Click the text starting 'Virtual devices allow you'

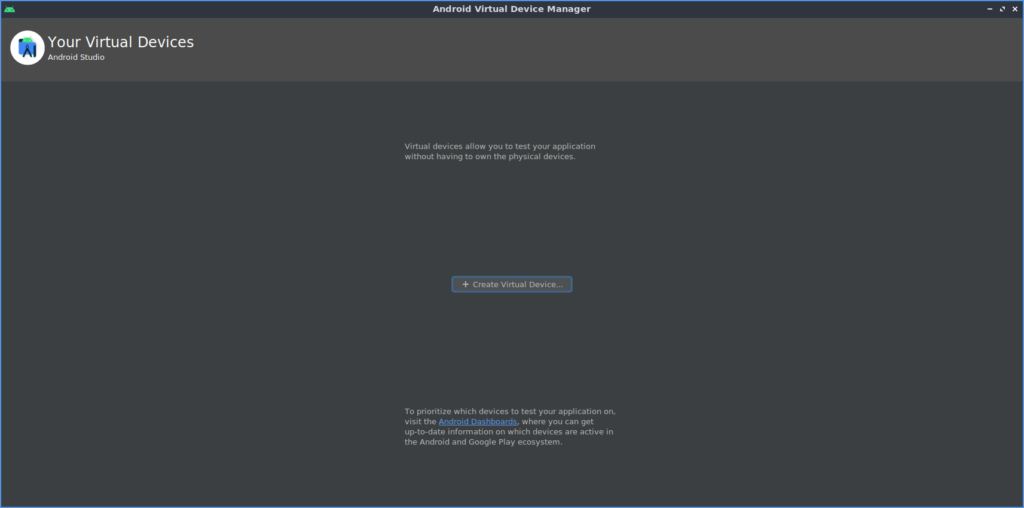tap(500, 151)
